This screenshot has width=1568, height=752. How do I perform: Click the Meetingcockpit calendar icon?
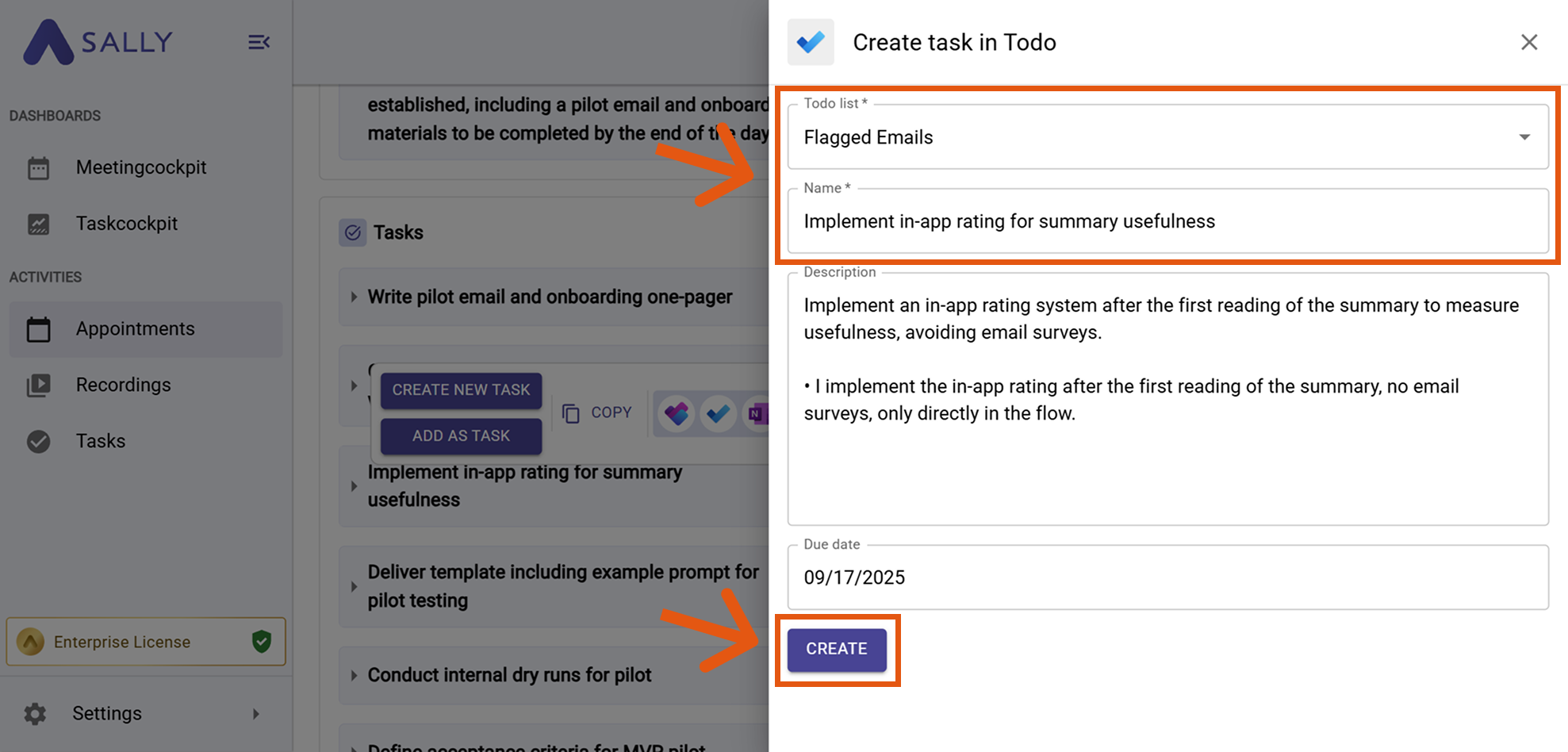click(x=38, y=168)
